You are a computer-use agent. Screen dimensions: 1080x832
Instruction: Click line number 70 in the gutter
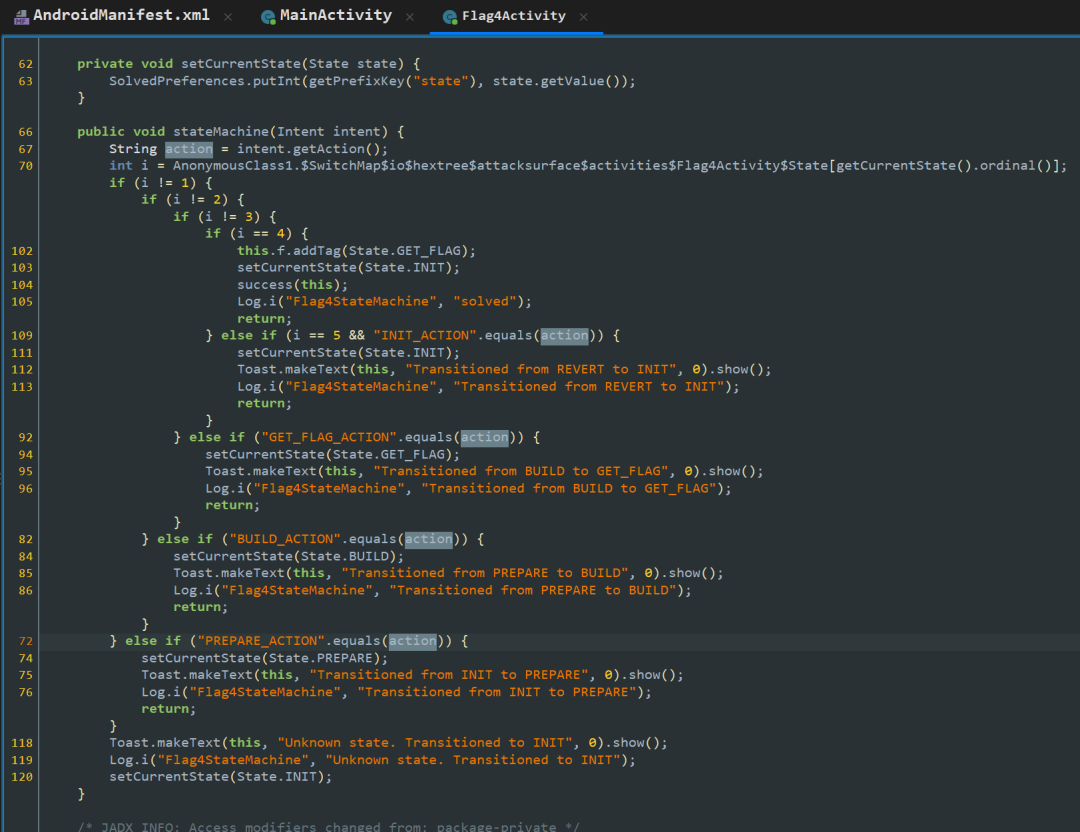point(25,166)
